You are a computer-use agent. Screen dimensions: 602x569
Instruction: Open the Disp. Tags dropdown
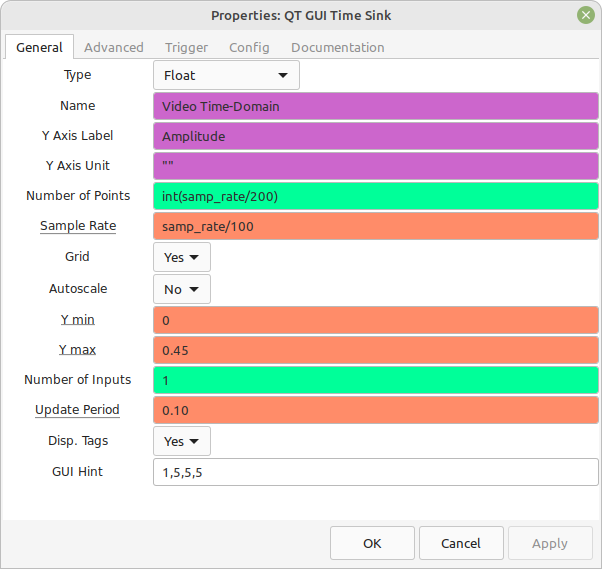pos(182,441)
